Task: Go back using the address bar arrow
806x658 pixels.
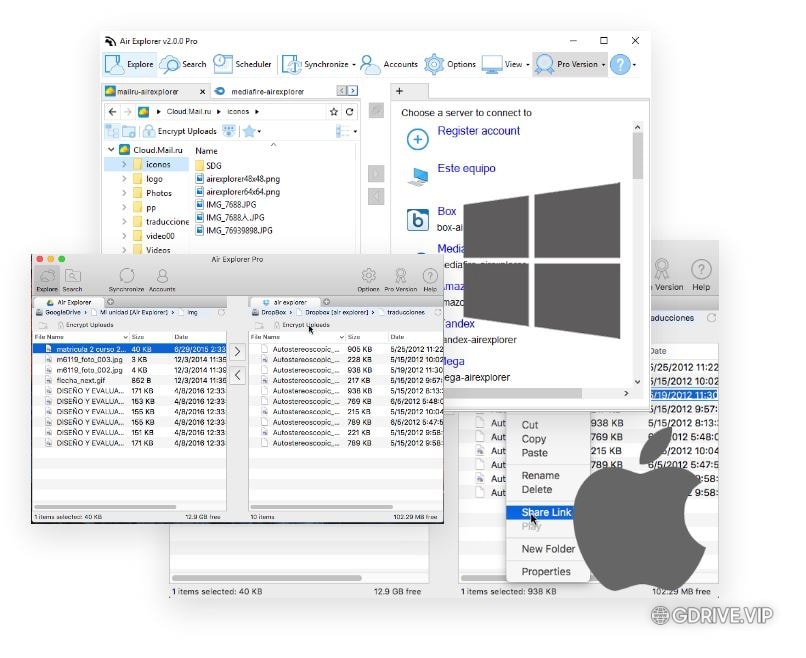Action: [x=113, y=112]
